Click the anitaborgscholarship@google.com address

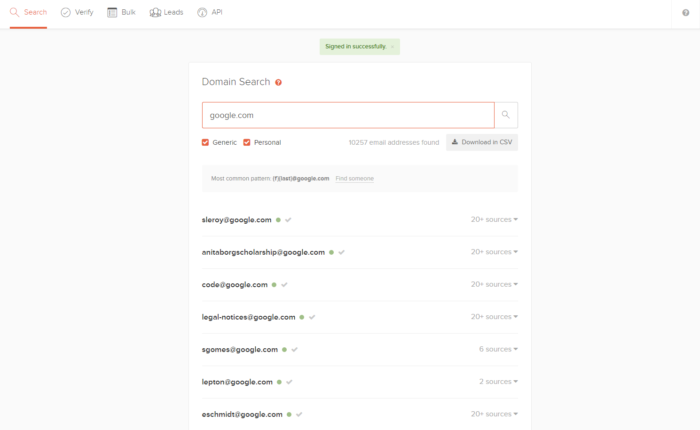point(263,252)
